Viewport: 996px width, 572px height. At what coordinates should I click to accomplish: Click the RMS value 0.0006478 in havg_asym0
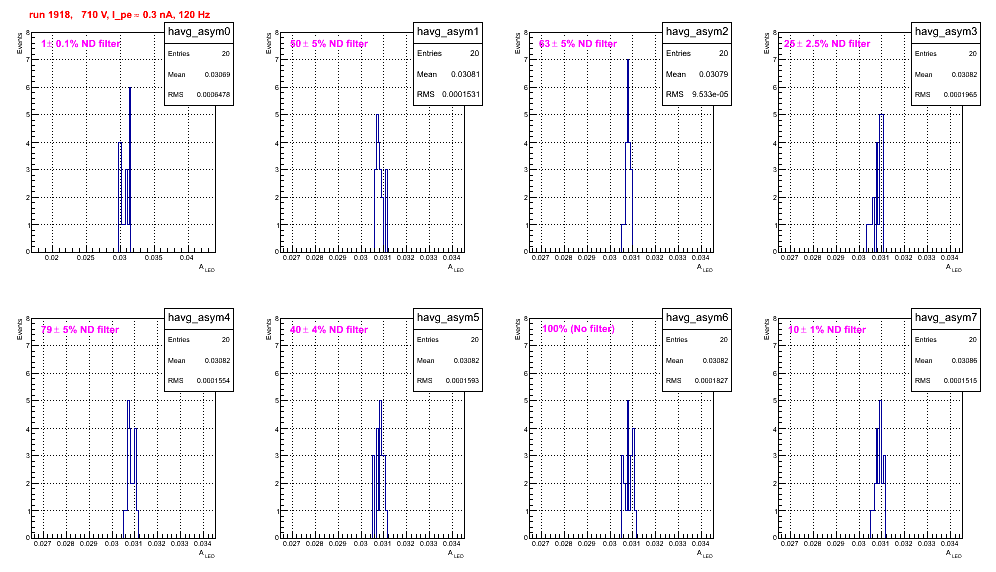coord(213,95)
